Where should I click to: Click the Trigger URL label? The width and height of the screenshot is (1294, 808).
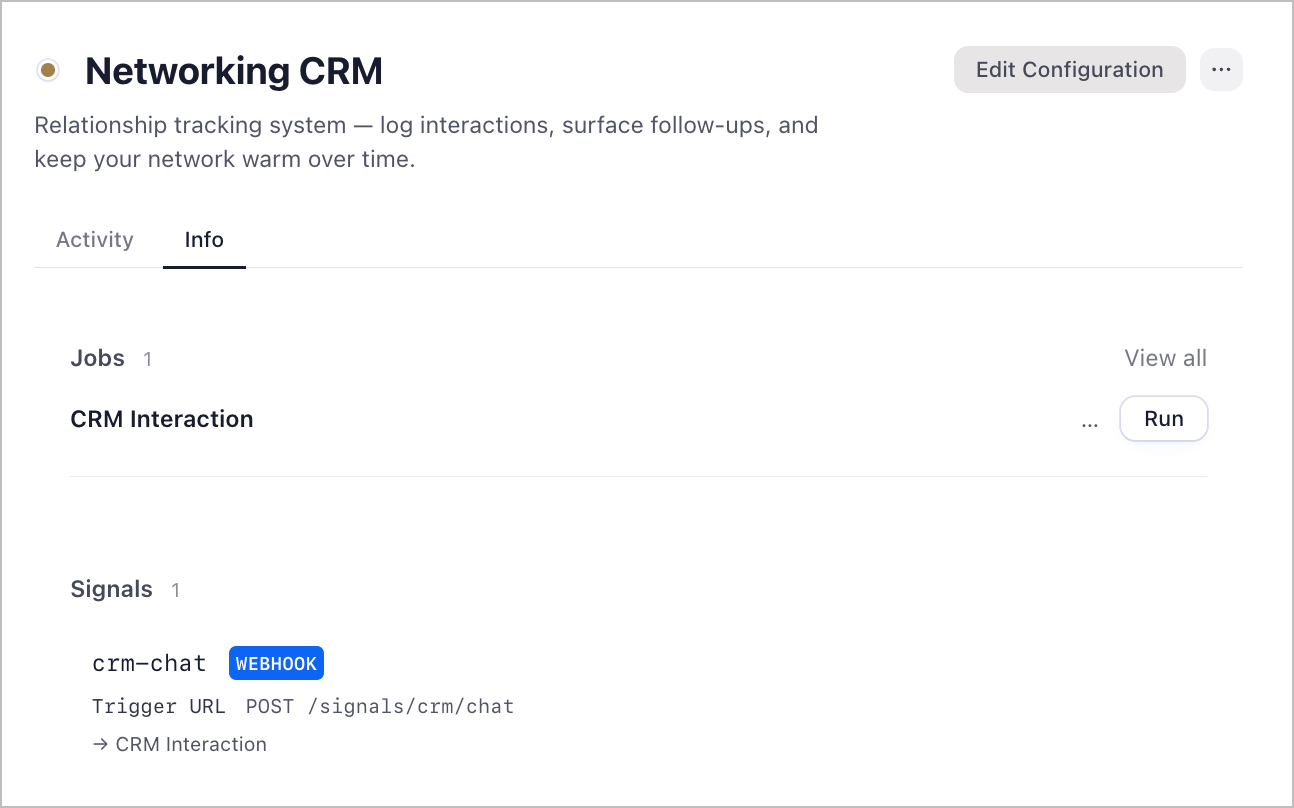pyautogui.click(x=159, y=707)
